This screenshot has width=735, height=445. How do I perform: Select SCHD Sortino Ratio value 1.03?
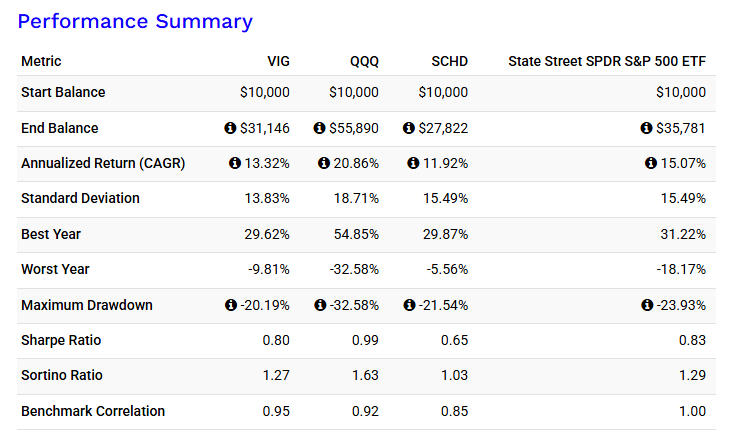pyautogui.click(x=455, y=376)
